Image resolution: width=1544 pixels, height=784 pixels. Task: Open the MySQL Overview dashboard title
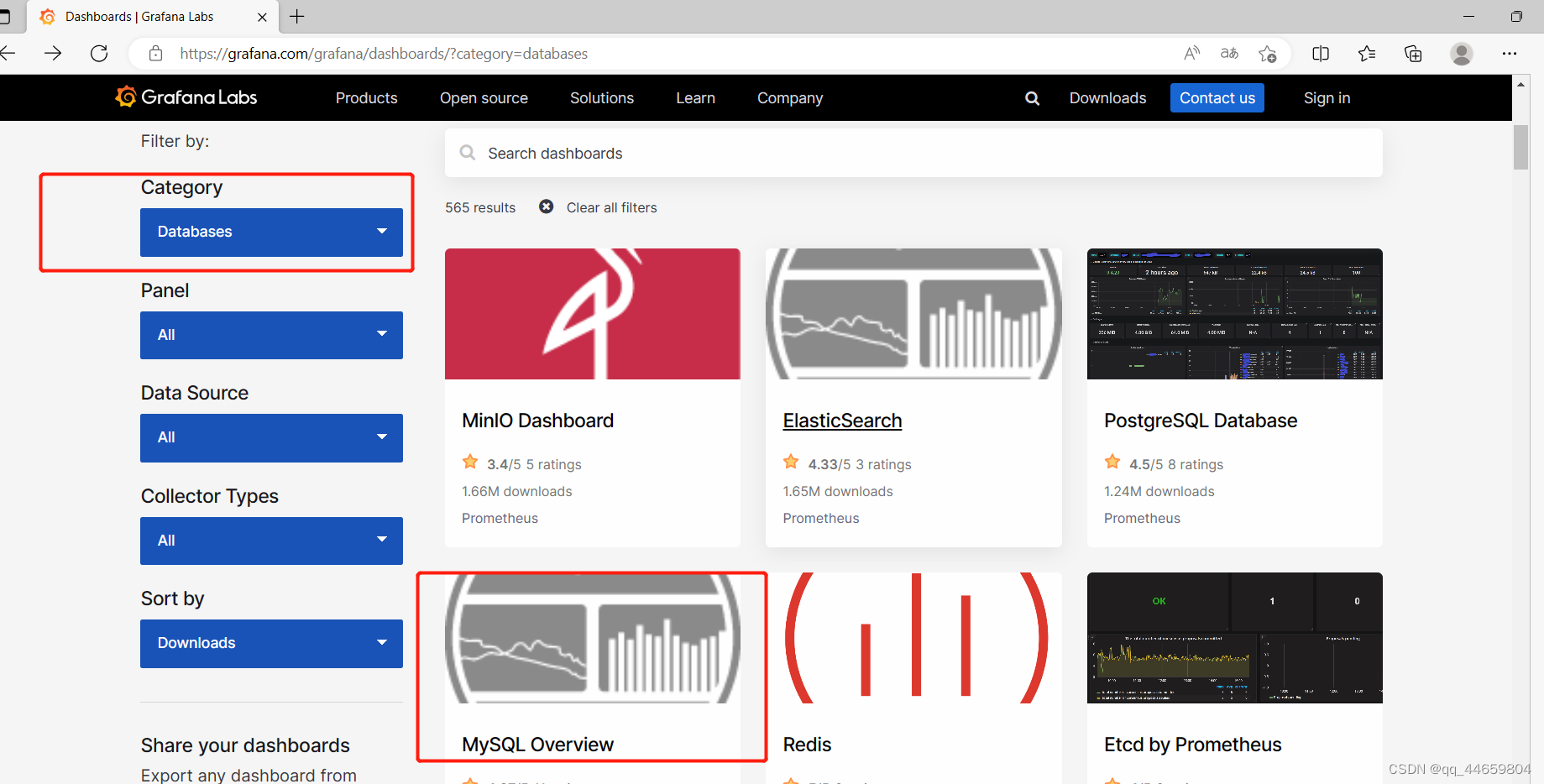point(537,745)
